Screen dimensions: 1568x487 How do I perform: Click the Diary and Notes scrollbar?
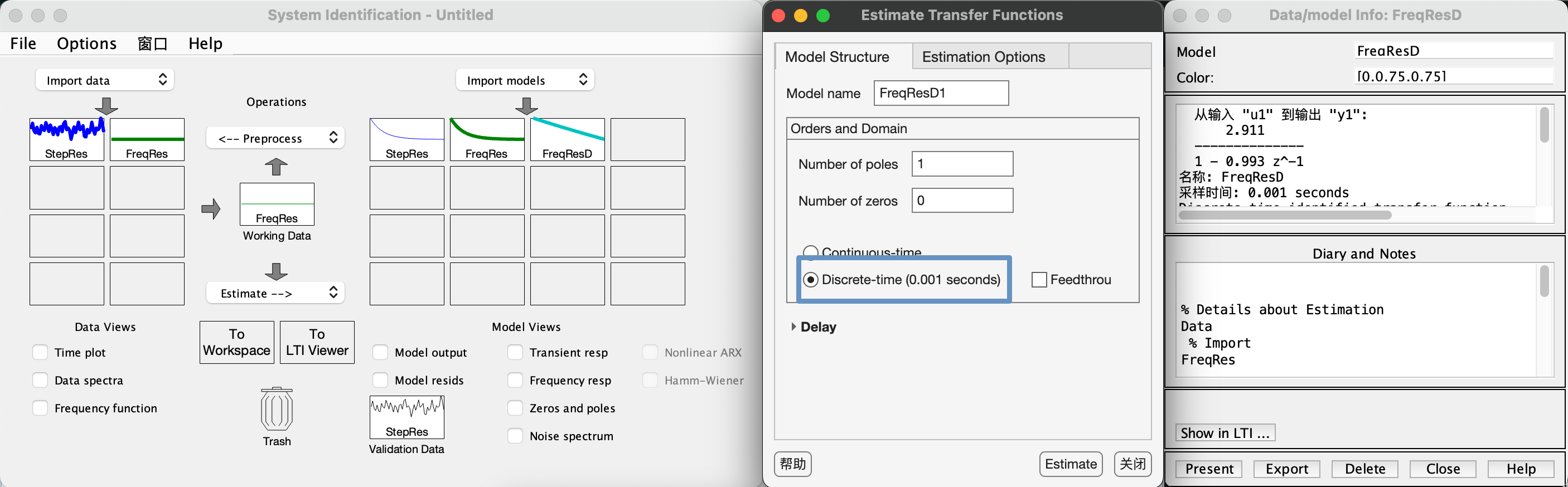click(x=1544, y=281)
